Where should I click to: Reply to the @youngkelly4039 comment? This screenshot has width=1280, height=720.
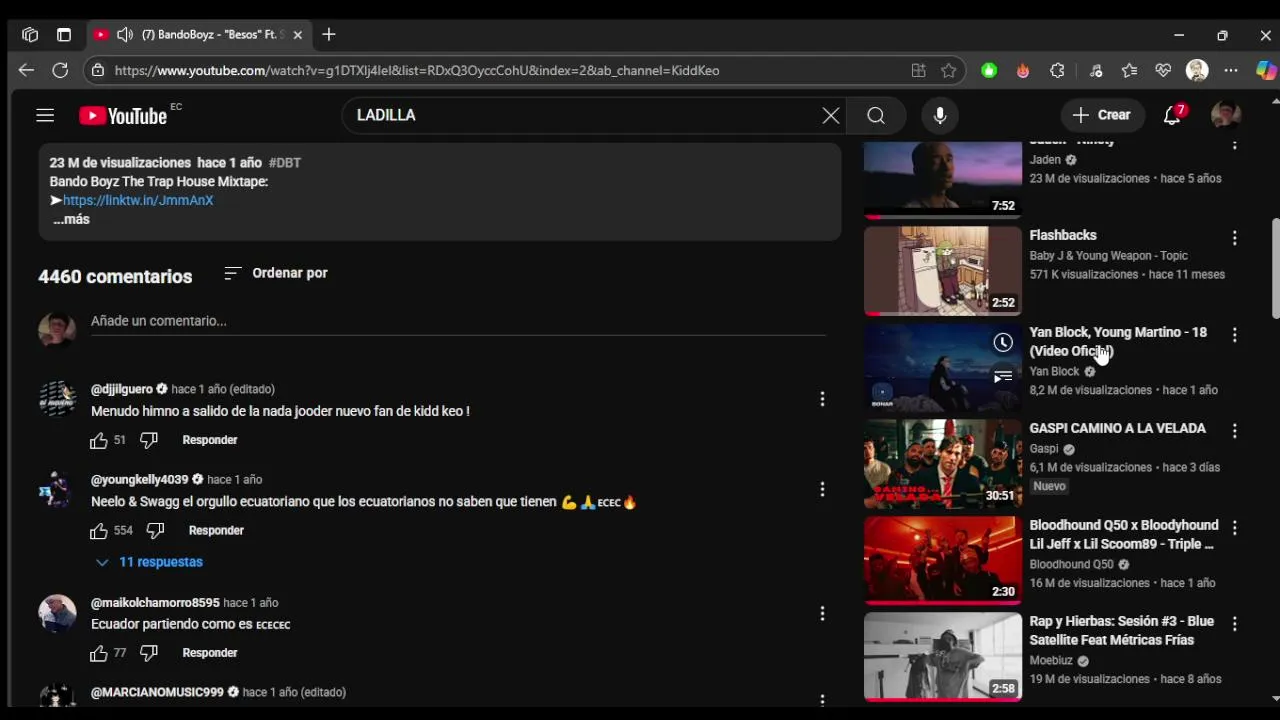[x=216, y=530]
